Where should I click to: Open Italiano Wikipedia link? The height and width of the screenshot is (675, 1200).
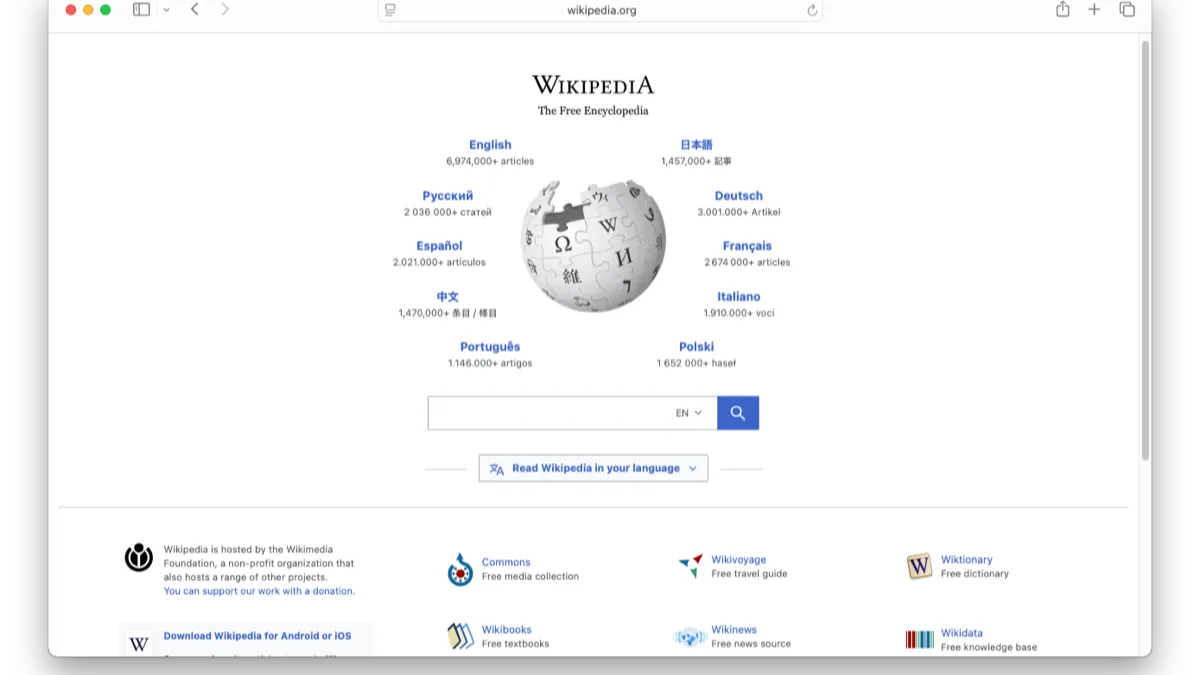point(739,297)
